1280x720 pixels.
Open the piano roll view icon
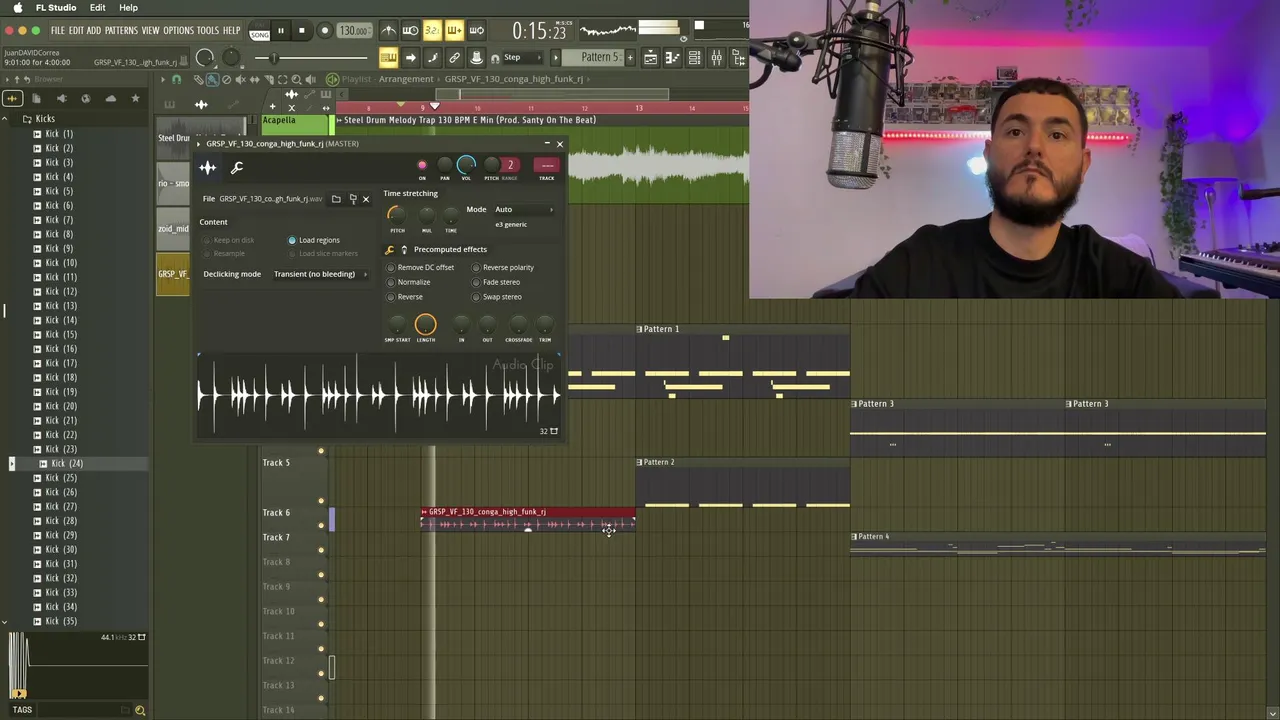[672, 58]
